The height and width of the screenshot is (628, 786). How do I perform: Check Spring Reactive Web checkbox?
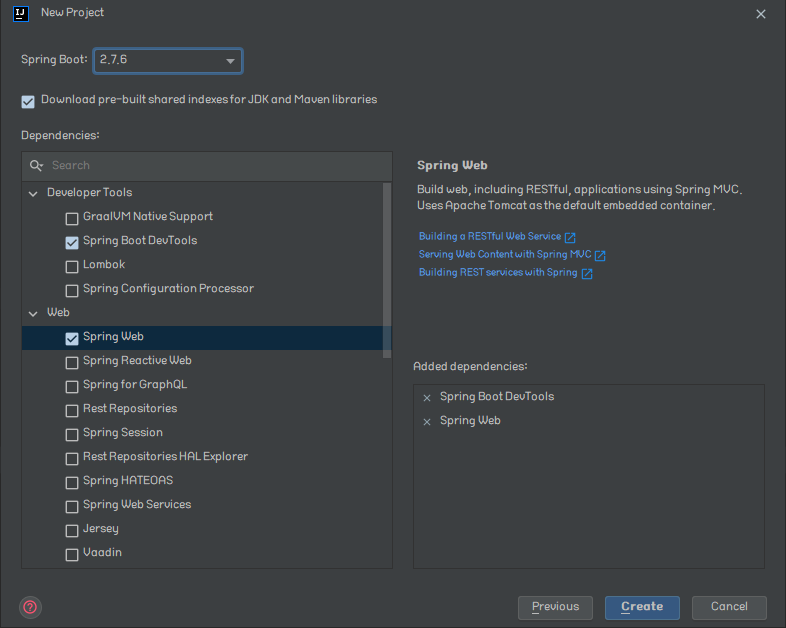point(72,363)
